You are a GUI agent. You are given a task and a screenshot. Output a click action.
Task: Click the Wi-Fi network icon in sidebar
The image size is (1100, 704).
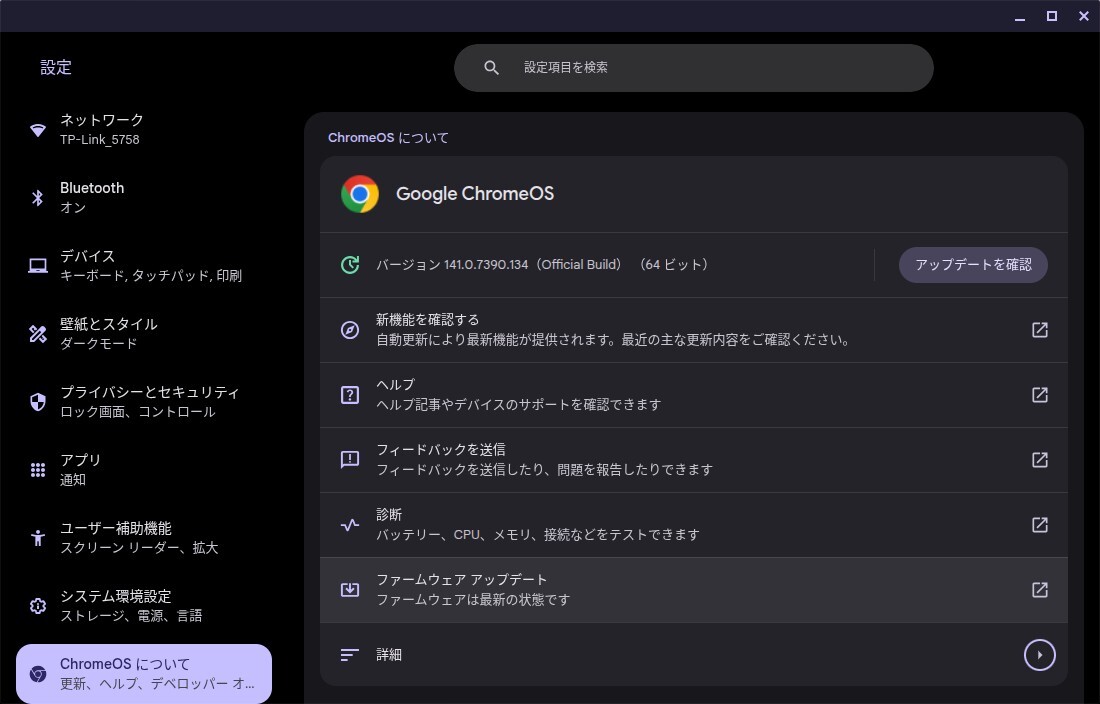[x=38, y=130]
